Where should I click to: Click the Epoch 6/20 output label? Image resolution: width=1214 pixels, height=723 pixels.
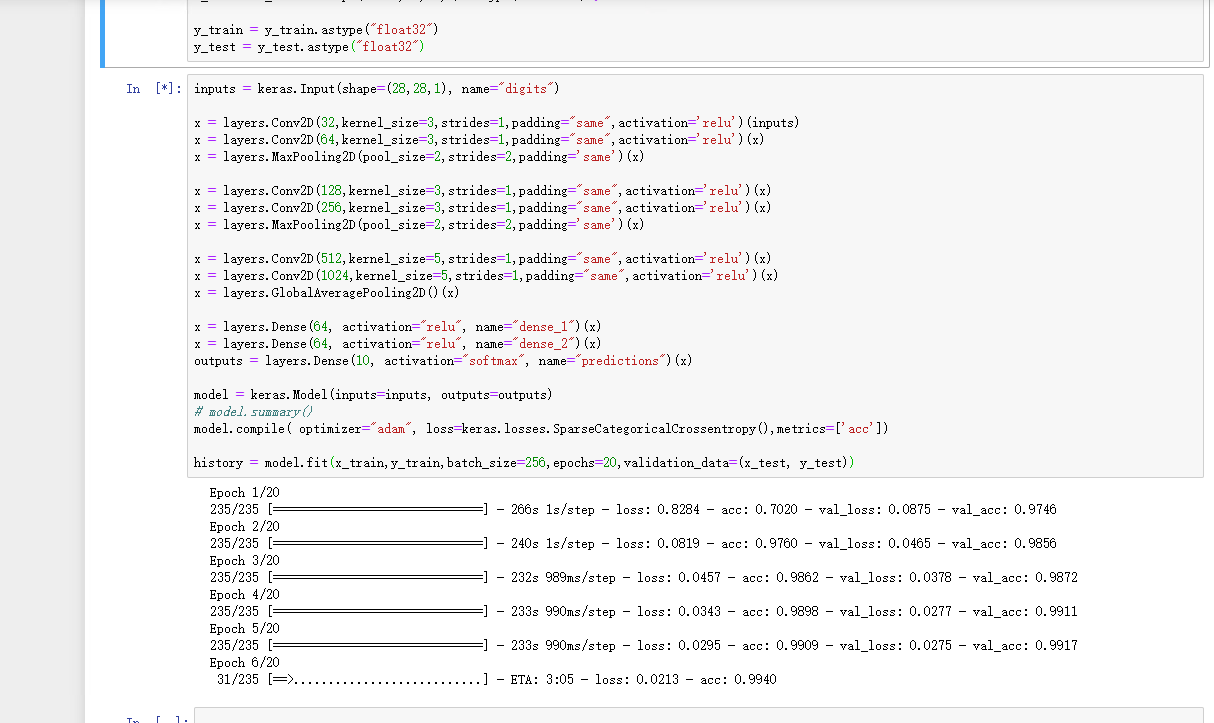[x=244, y=663]
